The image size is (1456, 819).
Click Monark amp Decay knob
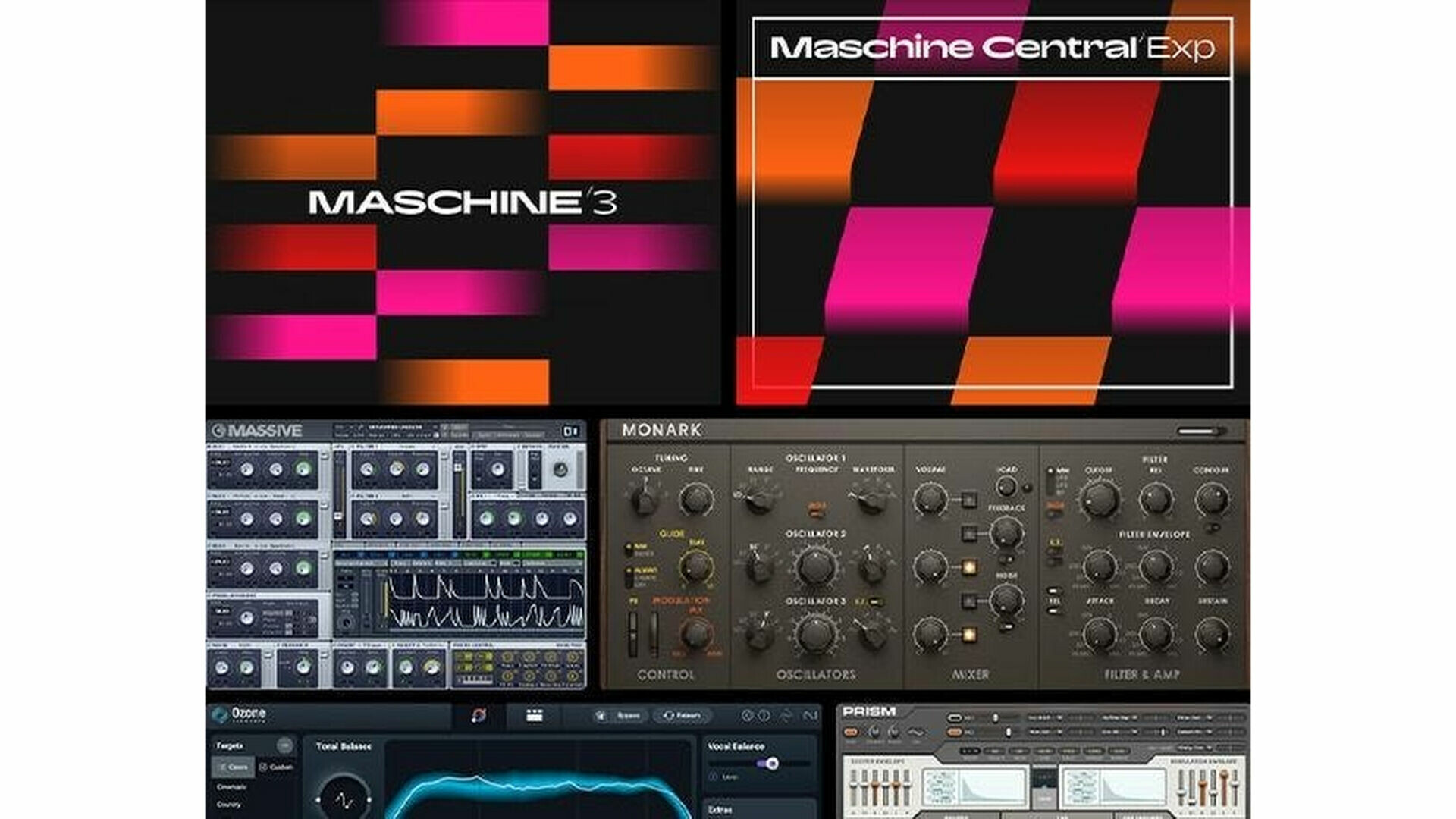pos(1156,634)
